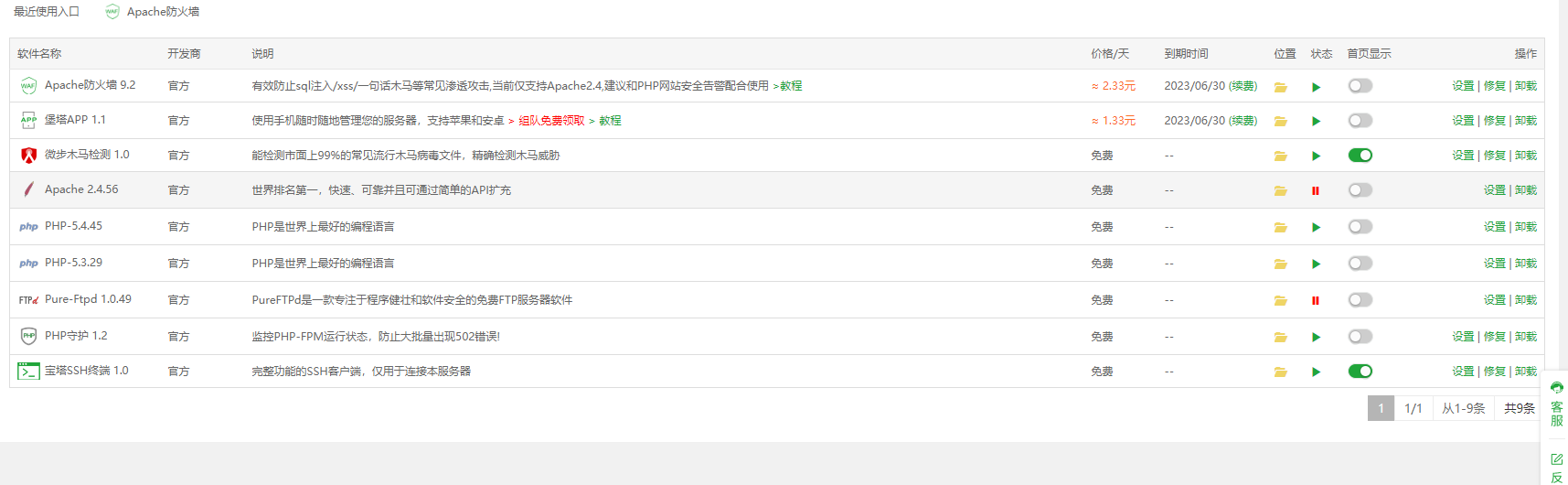The width and height of the screenshot is (1568, 485).
Task: Click the 到期时间 column header
Action: pos(1186,54)
